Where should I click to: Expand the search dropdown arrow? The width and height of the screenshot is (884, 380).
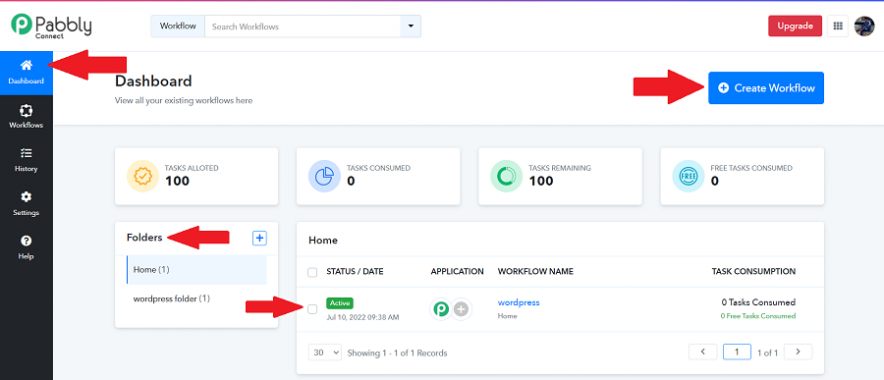410,26
